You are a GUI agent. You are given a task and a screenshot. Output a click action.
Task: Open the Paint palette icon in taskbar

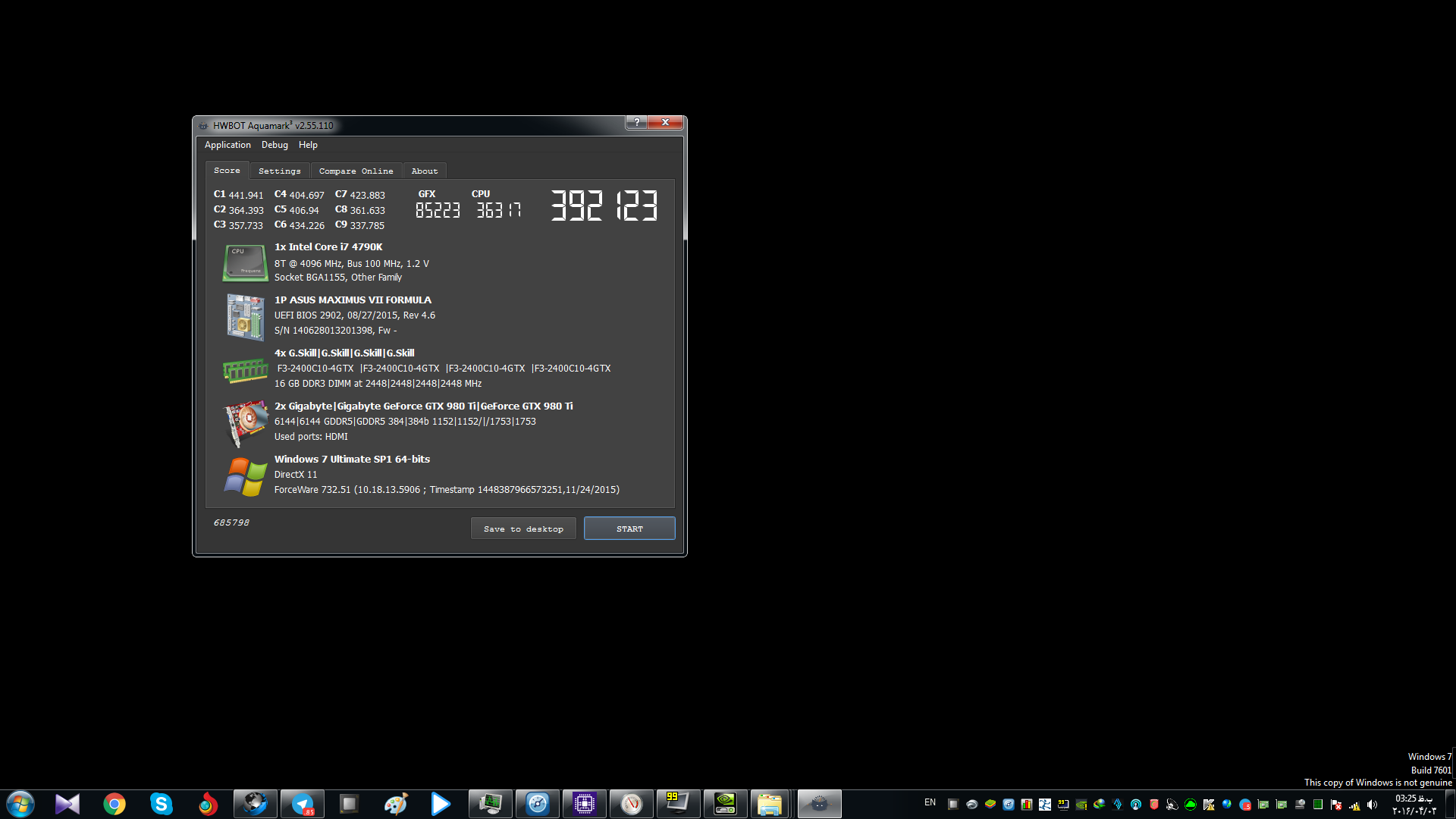point(396,804)
